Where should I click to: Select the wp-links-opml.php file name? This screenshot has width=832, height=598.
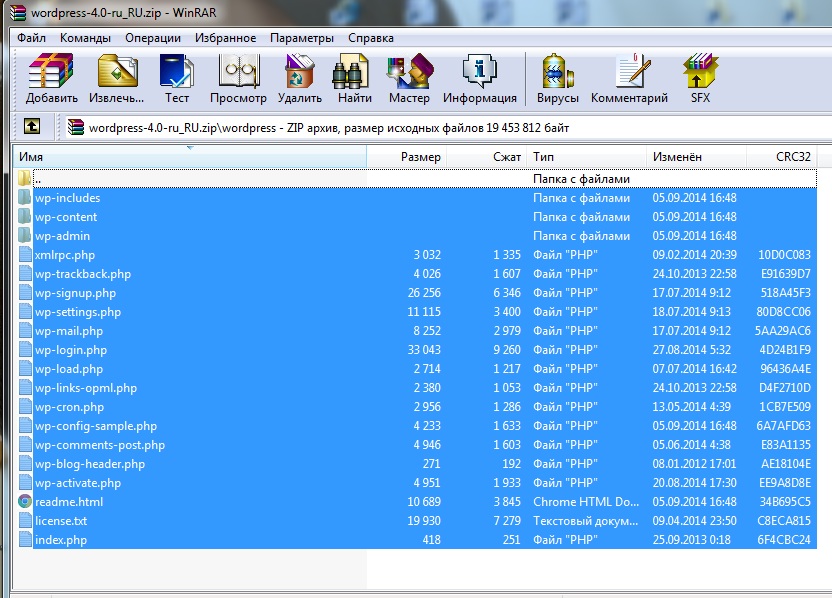click(x=86, y=388)
